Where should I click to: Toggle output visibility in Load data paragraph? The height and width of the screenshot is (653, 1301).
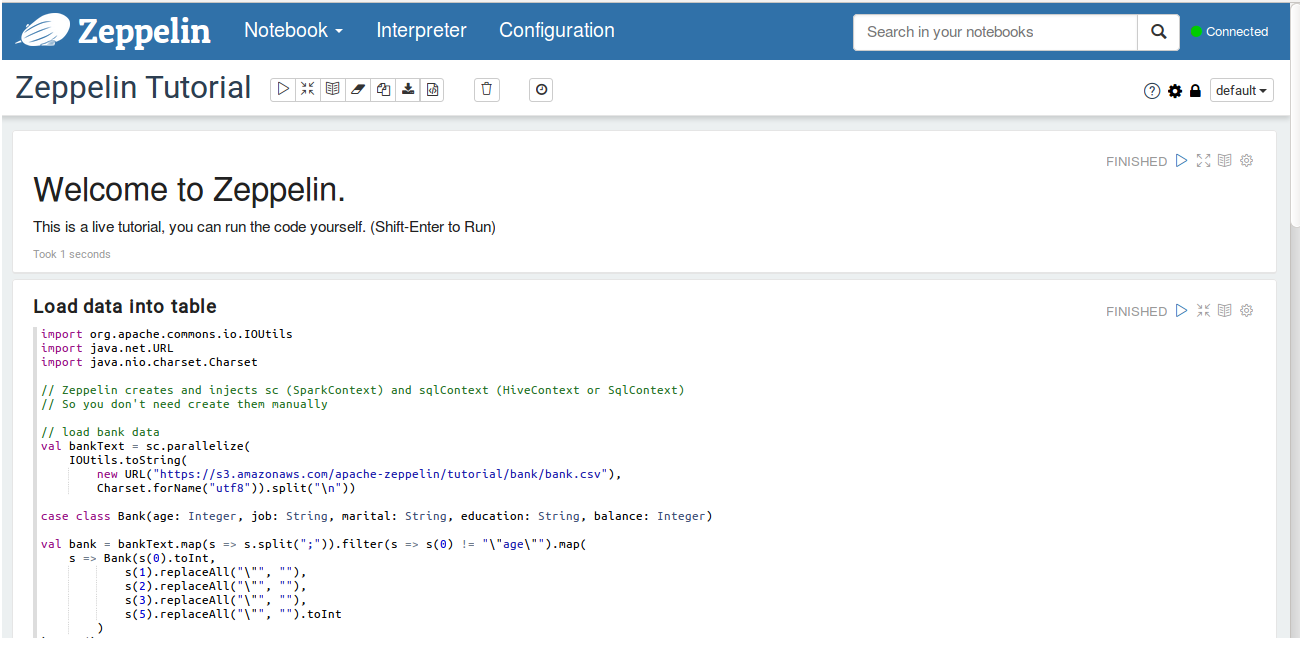1225,311
